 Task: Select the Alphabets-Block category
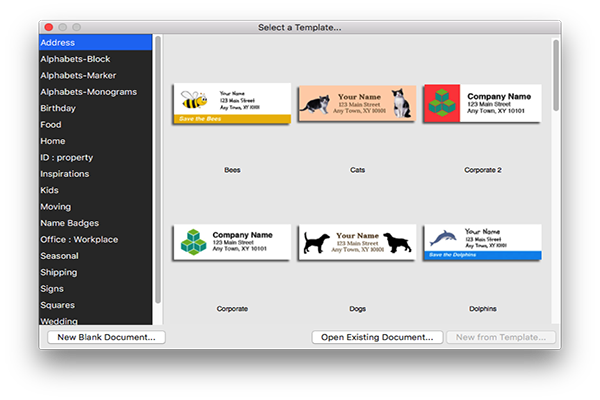(x=95, y=59)
